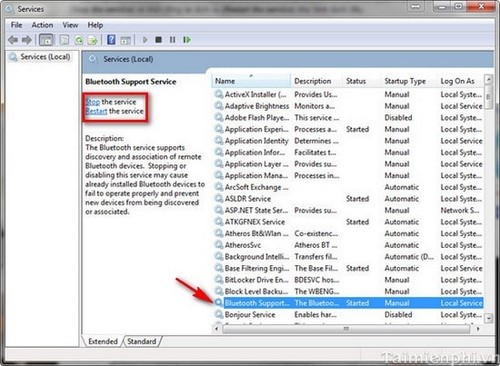
Task: Sort by the Status column header
Action: [362, 81]
